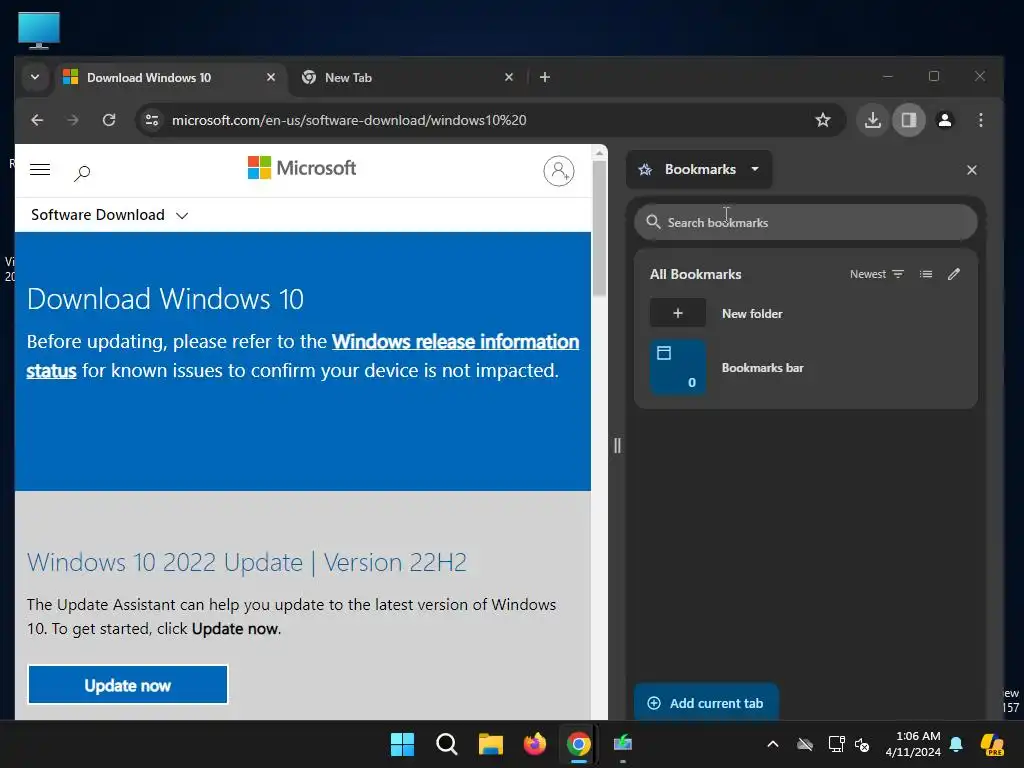Viewport: 1024px width, 768px height.
Task: Open Microsoft site hamburger menu
Action: [40, 170]
